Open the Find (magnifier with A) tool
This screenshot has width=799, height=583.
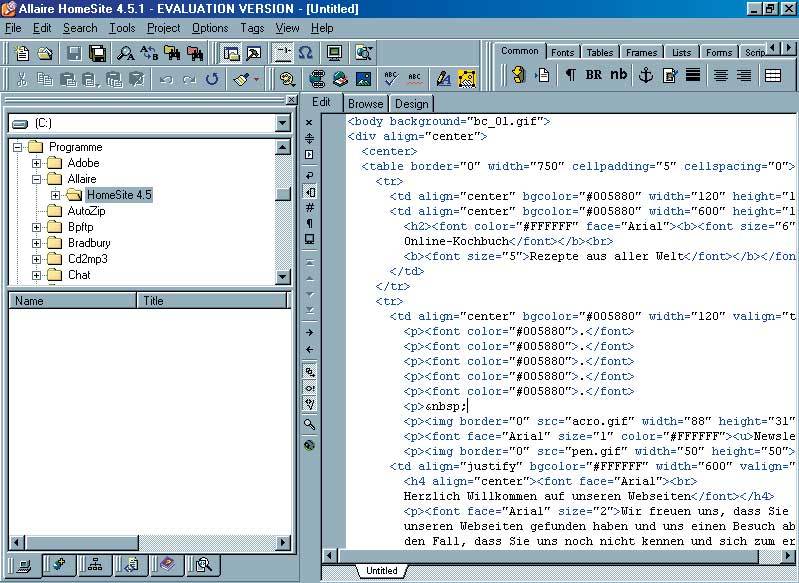coord(125,53)
